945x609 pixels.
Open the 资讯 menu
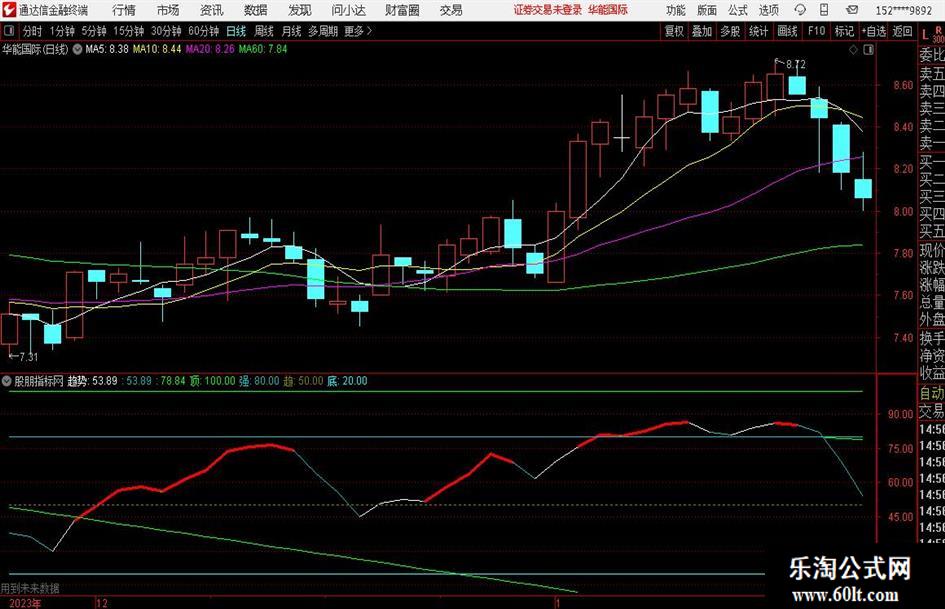(x=212, y=10)
